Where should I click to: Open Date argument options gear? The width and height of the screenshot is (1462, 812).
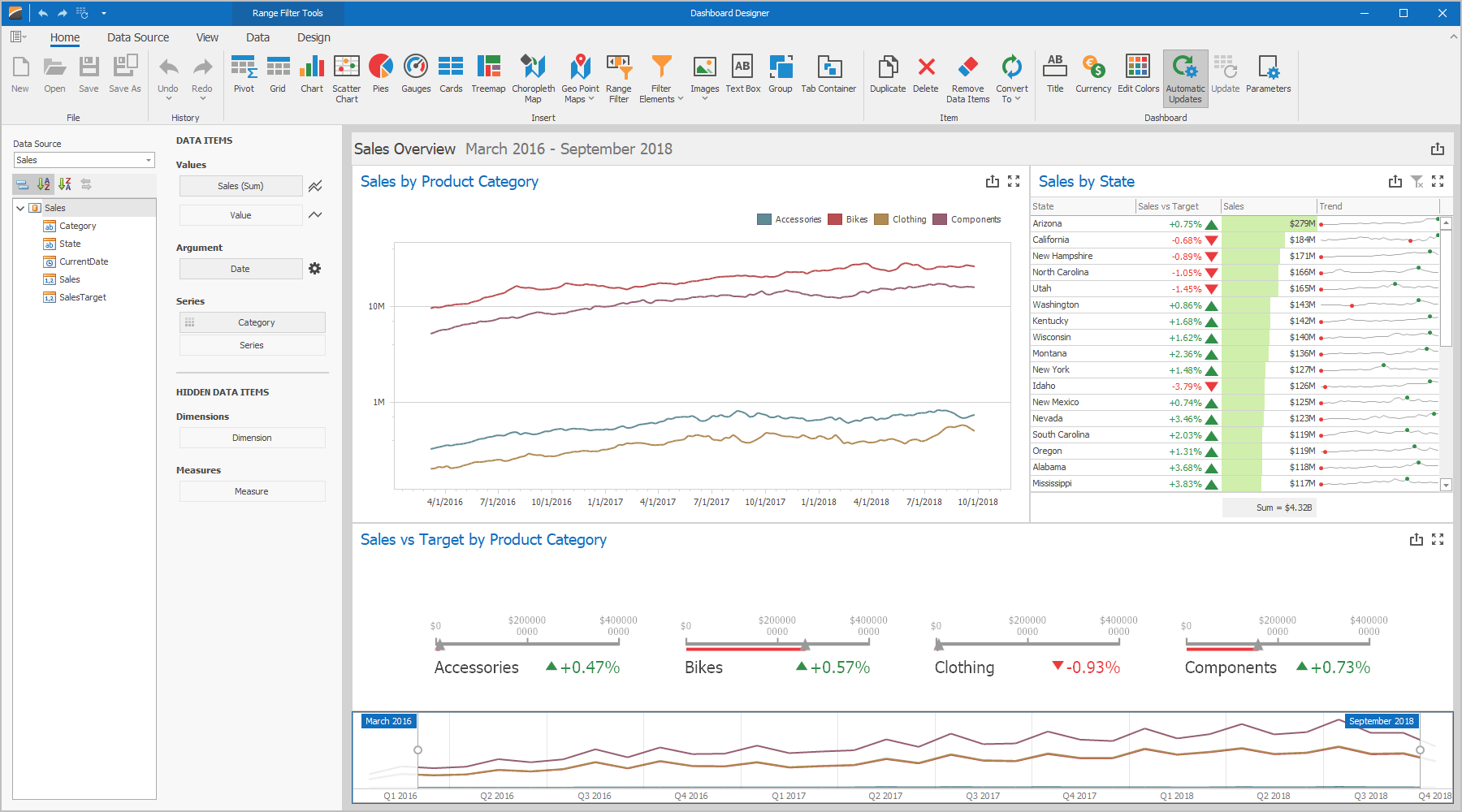click(x=315, y=269)
